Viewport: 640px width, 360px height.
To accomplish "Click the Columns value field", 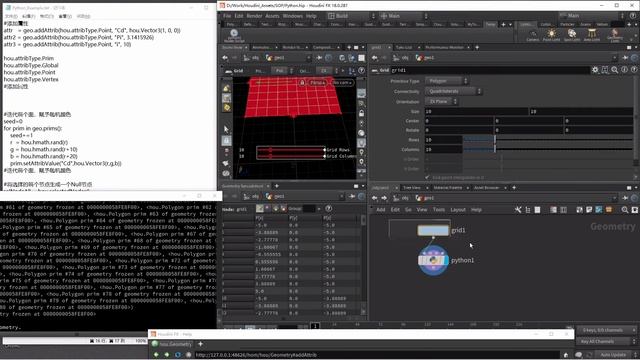I will pos(443,149).
